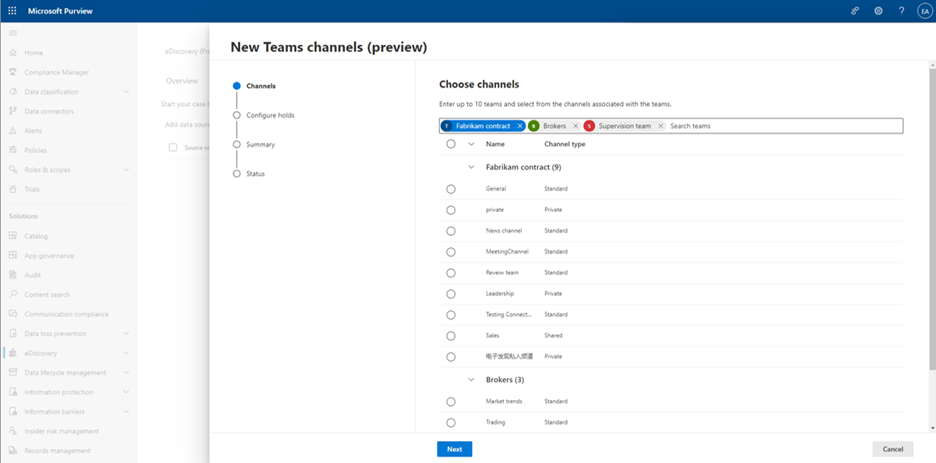Viewport: 936px width, 463px height.
Task: Check the Source name checkbox behind the panel
Action: [173, 147]
